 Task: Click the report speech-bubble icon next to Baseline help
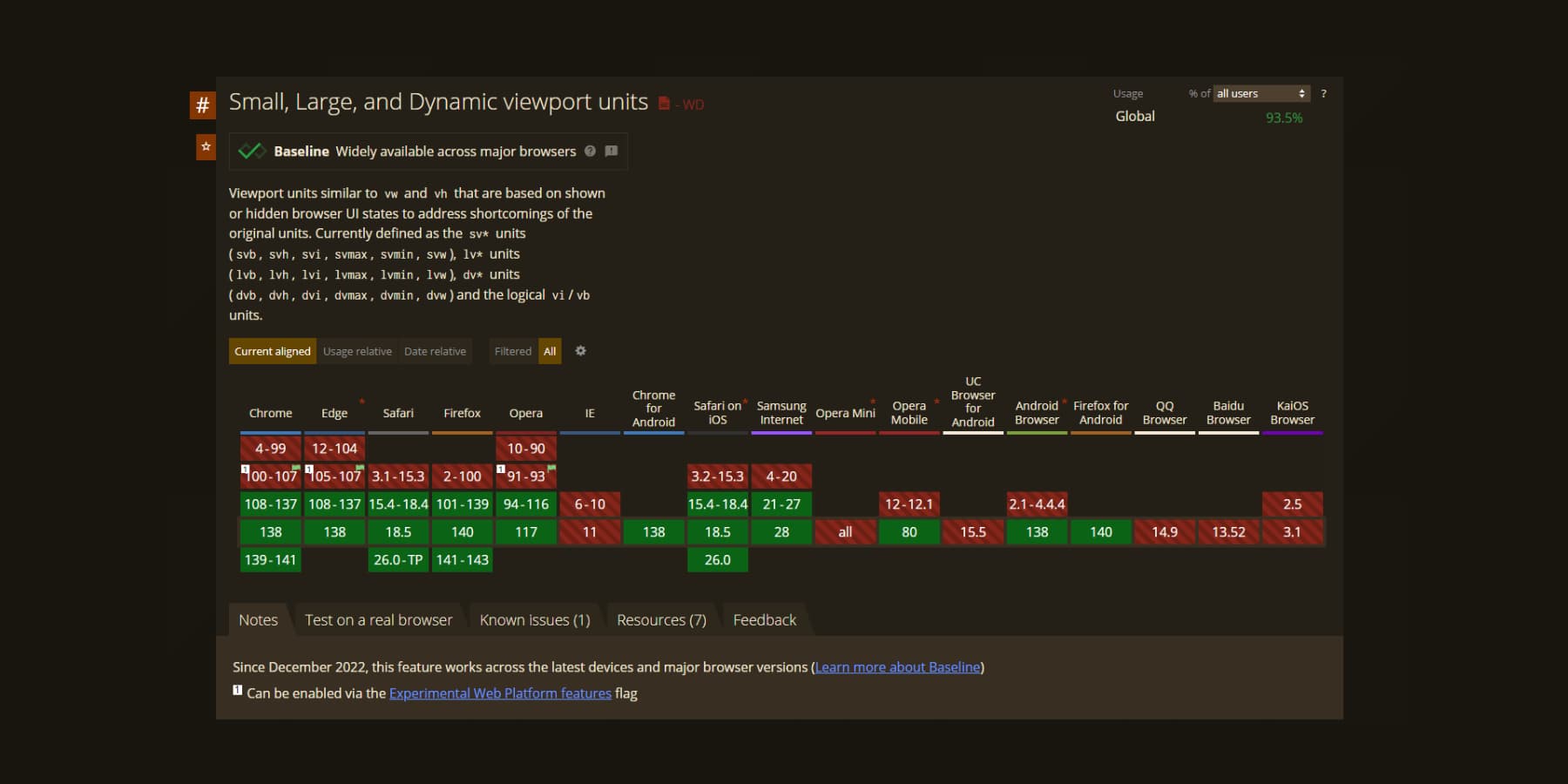(612, 151)
